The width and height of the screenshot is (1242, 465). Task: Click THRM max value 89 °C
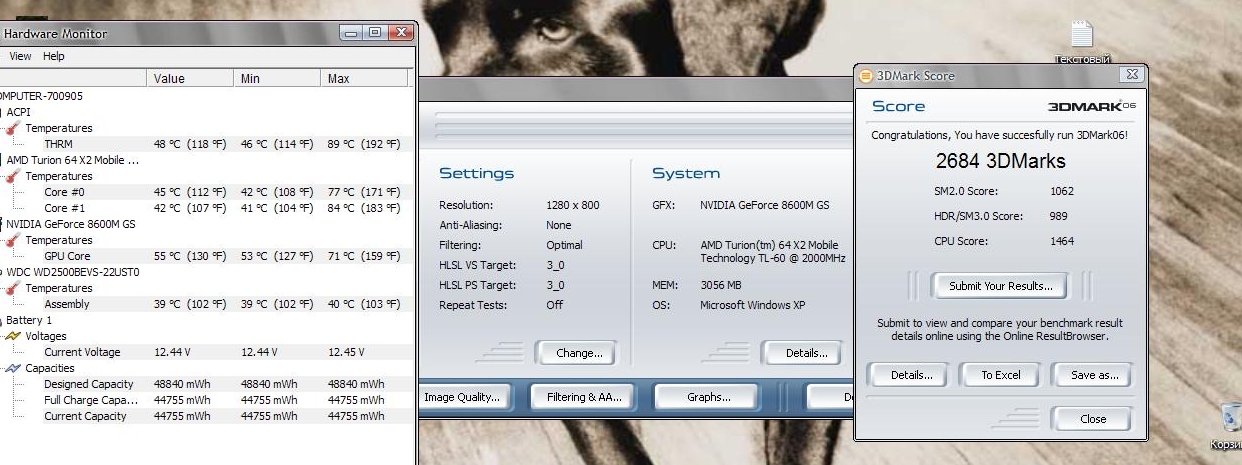coord(364,144)
